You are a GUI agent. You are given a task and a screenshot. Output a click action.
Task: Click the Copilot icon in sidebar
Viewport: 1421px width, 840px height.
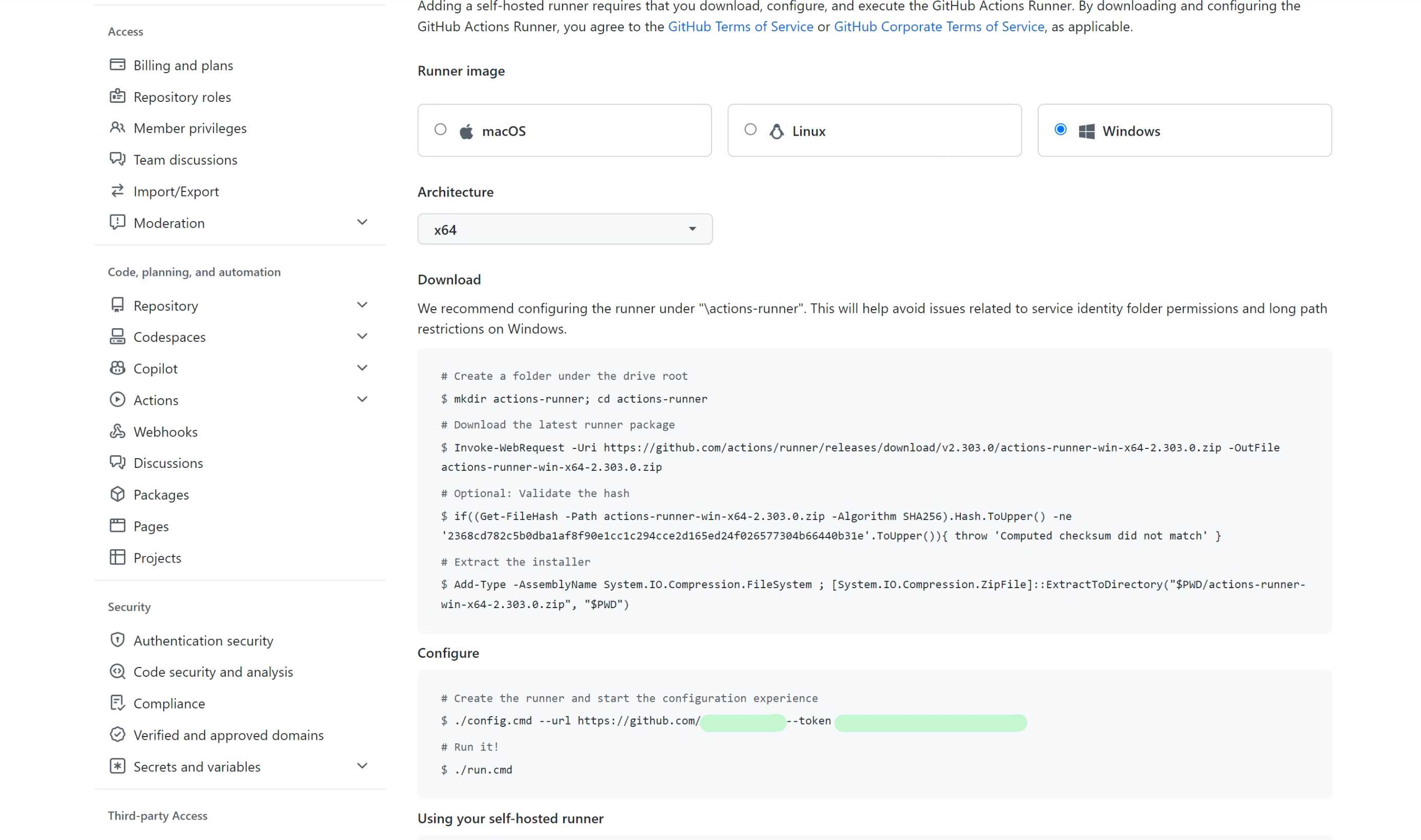pyautogui.click(x=117, y=368)
